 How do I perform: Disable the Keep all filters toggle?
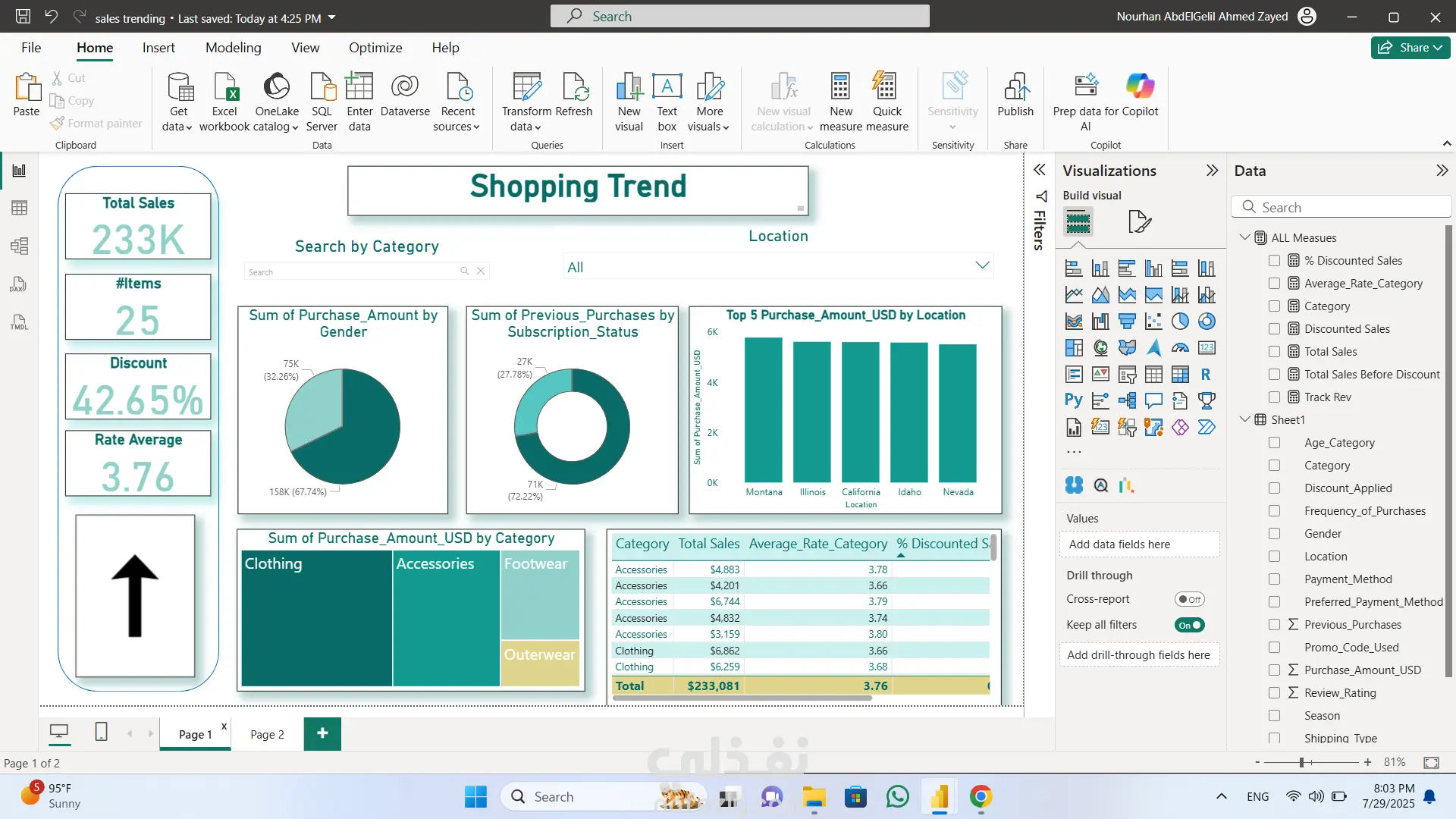(1189, 626)
